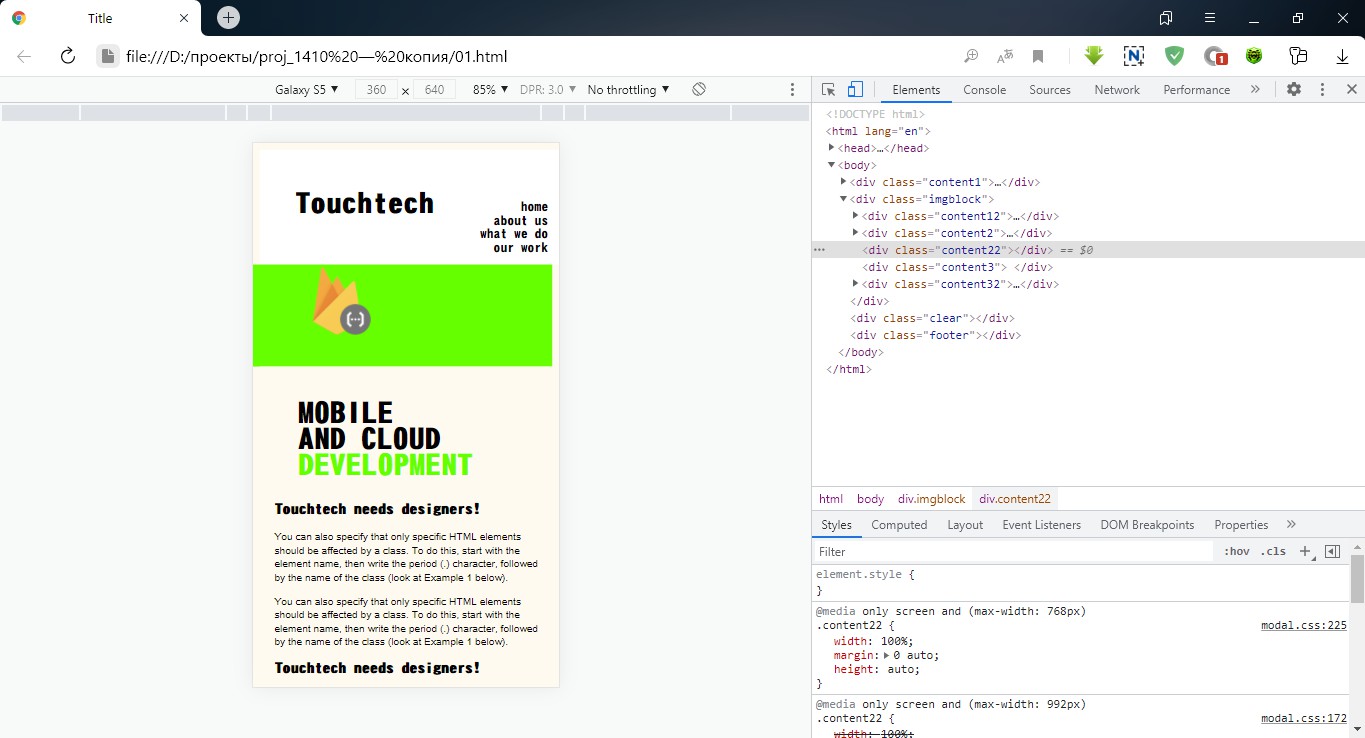
Task: Open the Galaxy S5 device dropdown
Action: [307, 89]
